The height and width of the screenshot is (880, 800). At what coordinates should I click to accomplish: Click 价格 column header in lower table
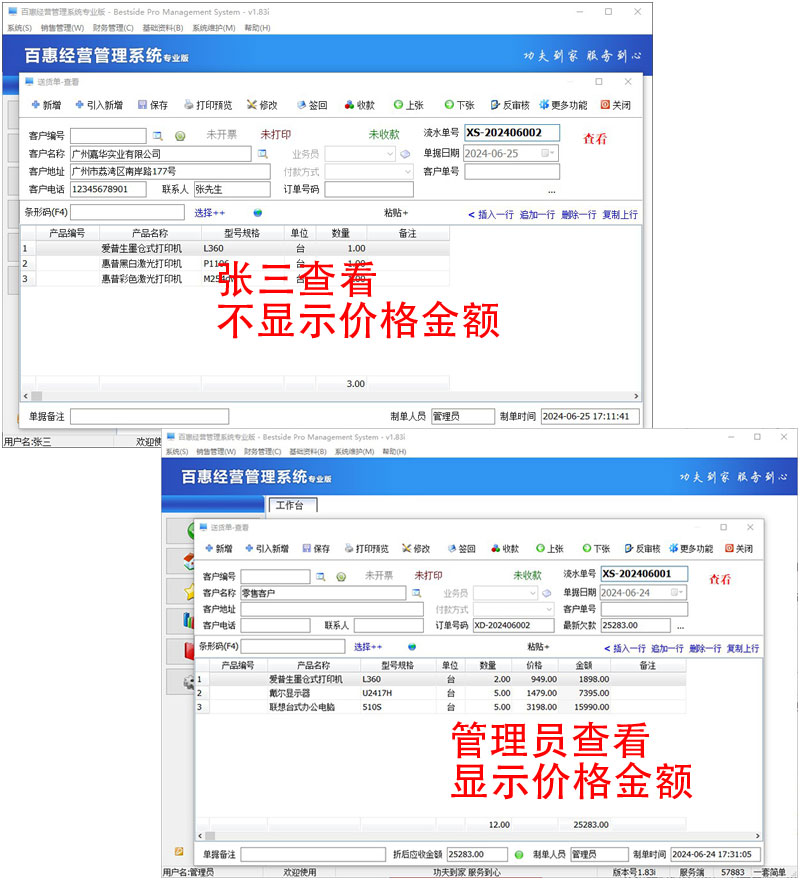click(x=534, y=665)
